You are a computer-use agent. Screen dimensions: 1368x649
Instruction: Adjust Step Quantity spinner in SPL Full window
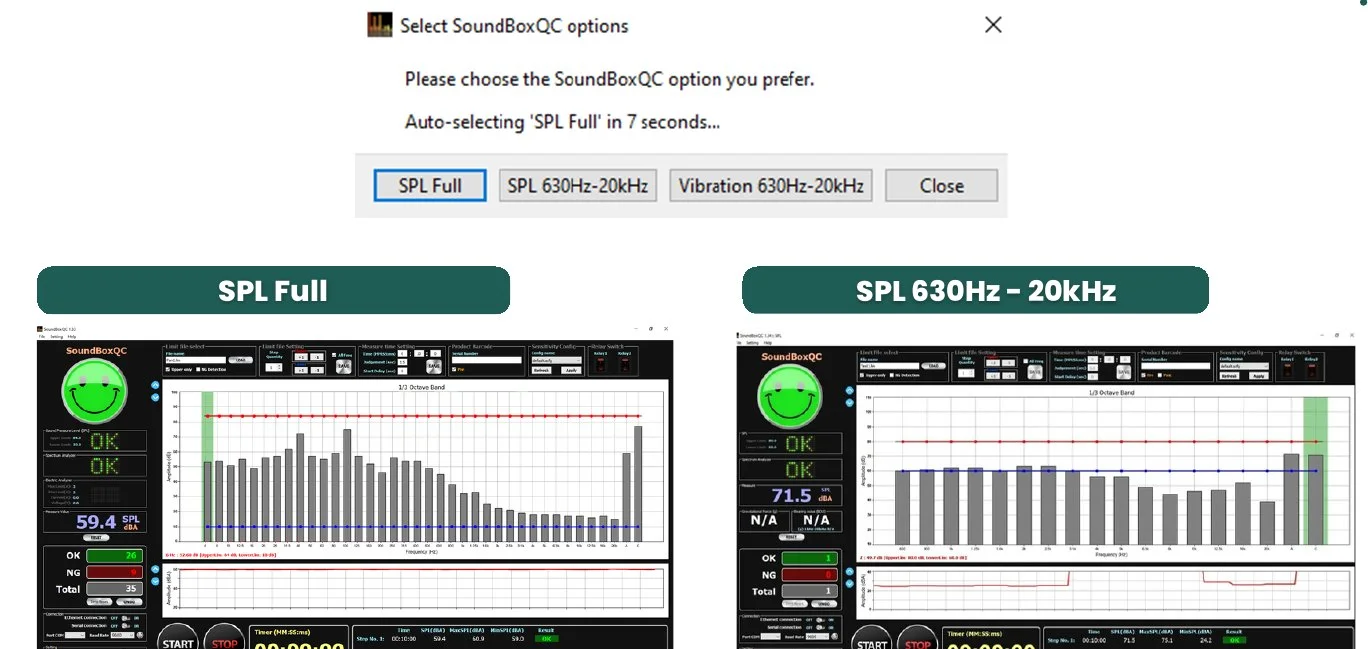(x=274, y=368)
